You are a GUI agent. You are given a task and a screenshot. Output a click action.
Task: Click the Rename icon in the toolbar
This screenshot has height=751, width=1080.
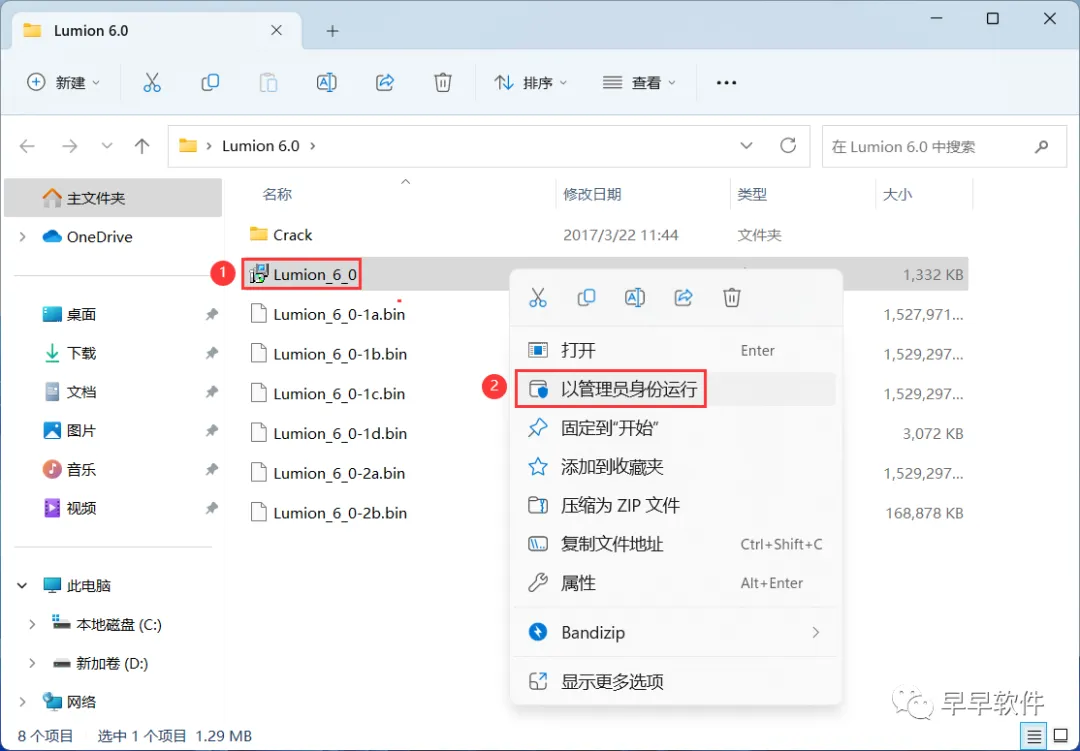(326, 83)
